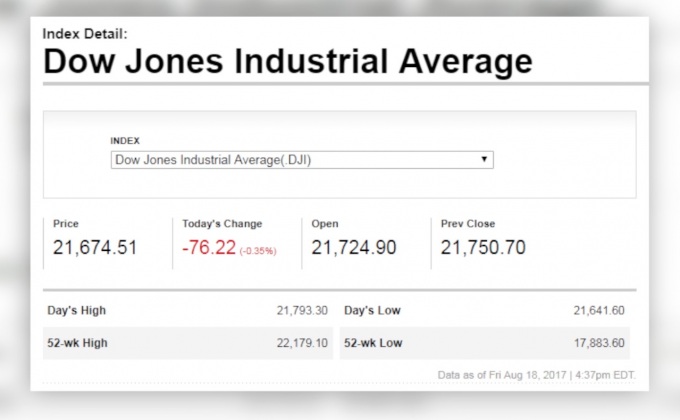This screenshot has width=680, height=420.
Task: Select the Price value 21,674.51
Action: click(95, 247)
